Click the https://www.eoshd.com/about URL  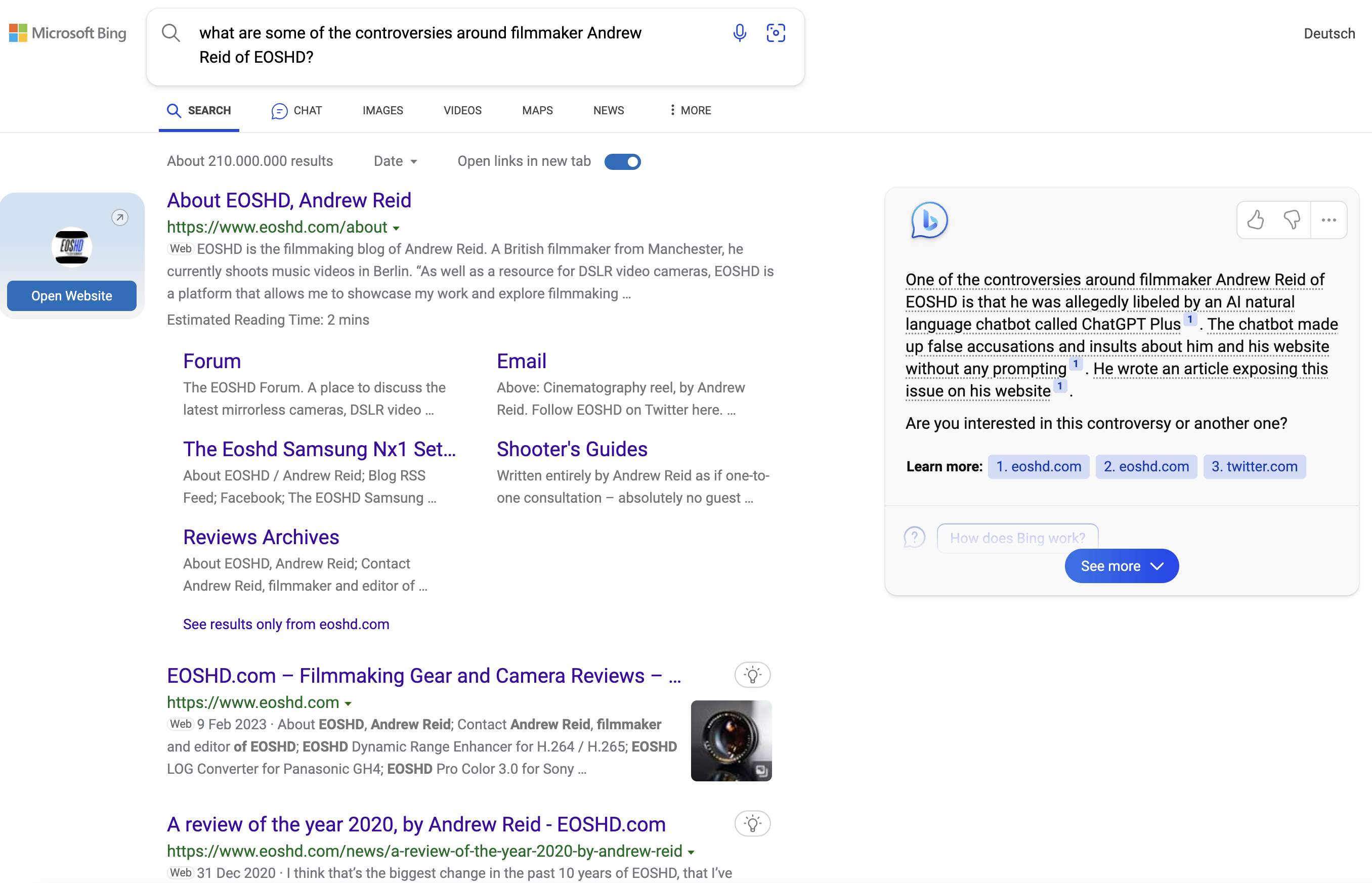277,227
